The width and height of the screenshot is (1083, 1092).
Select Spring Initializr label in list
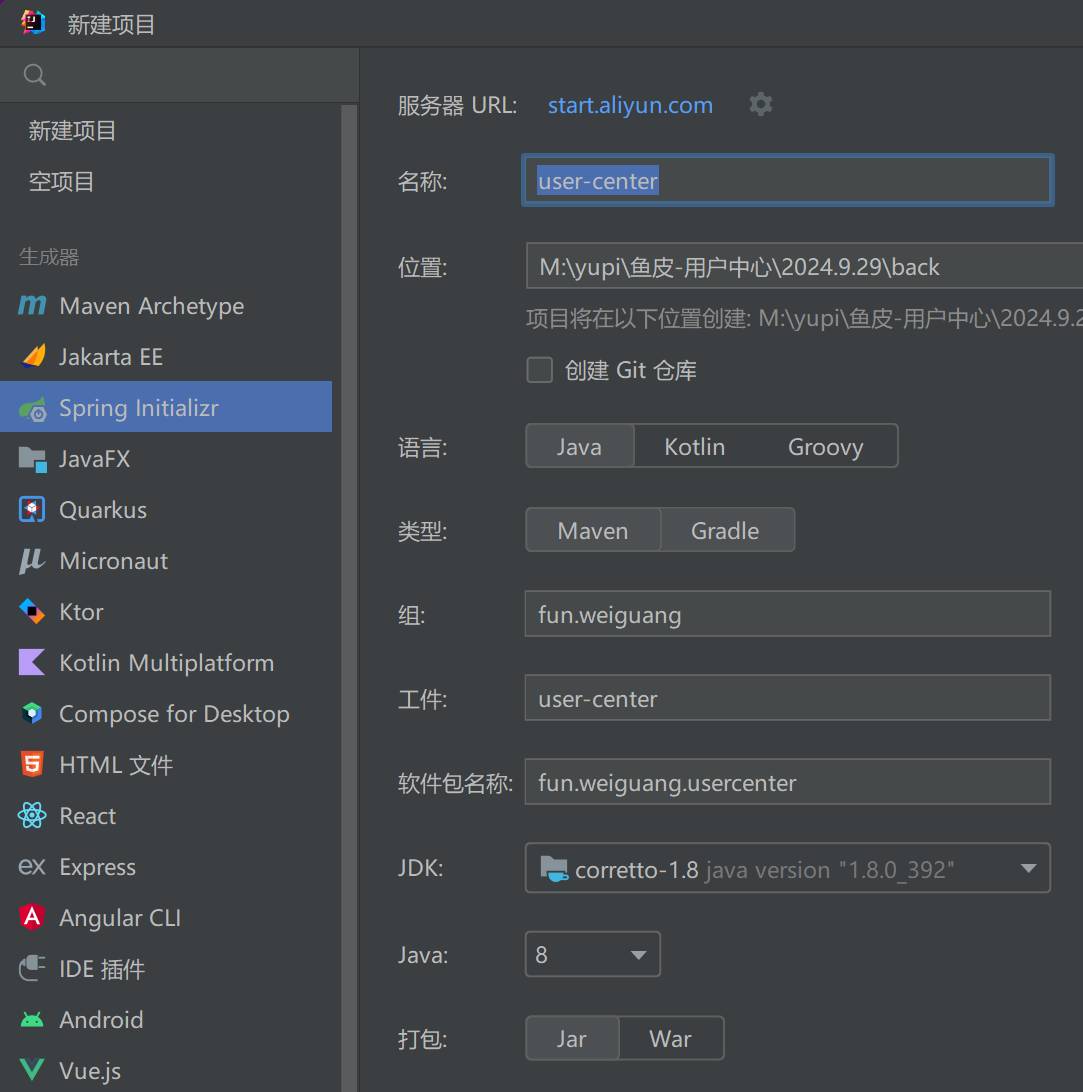click(139, 408)
